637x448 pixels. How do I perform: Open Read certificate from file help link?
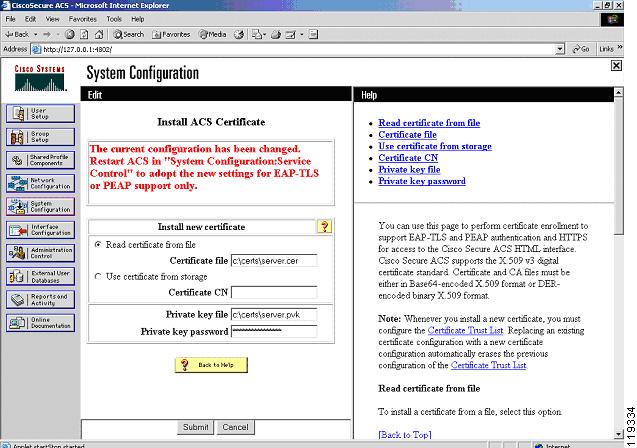coord(429,123)
